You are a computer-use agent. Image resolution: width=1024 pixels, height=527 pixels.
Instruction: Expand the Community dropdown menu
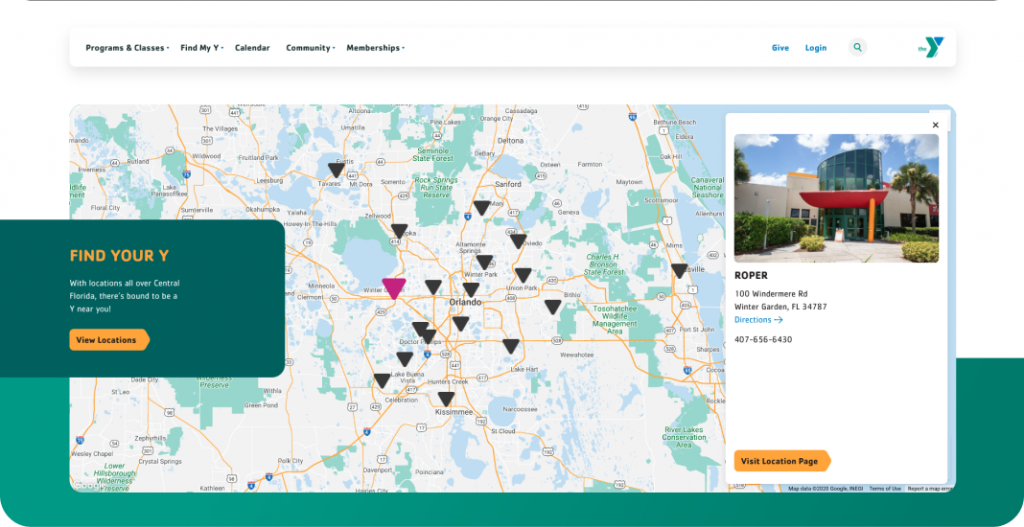[310, 48]
